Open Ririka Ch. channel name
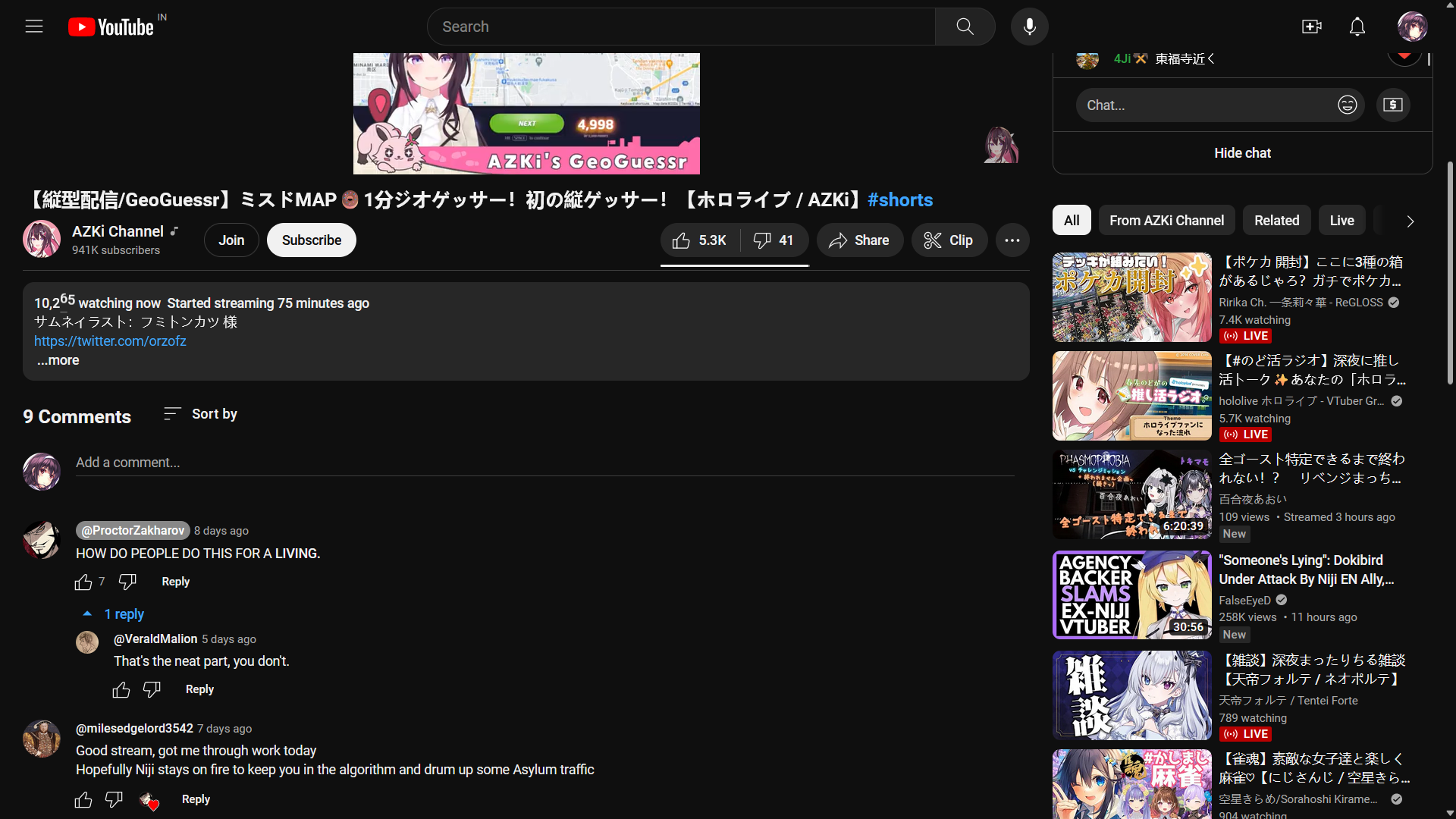The height and width of the screenshot is (819, 1456). tap(1301, 303)
